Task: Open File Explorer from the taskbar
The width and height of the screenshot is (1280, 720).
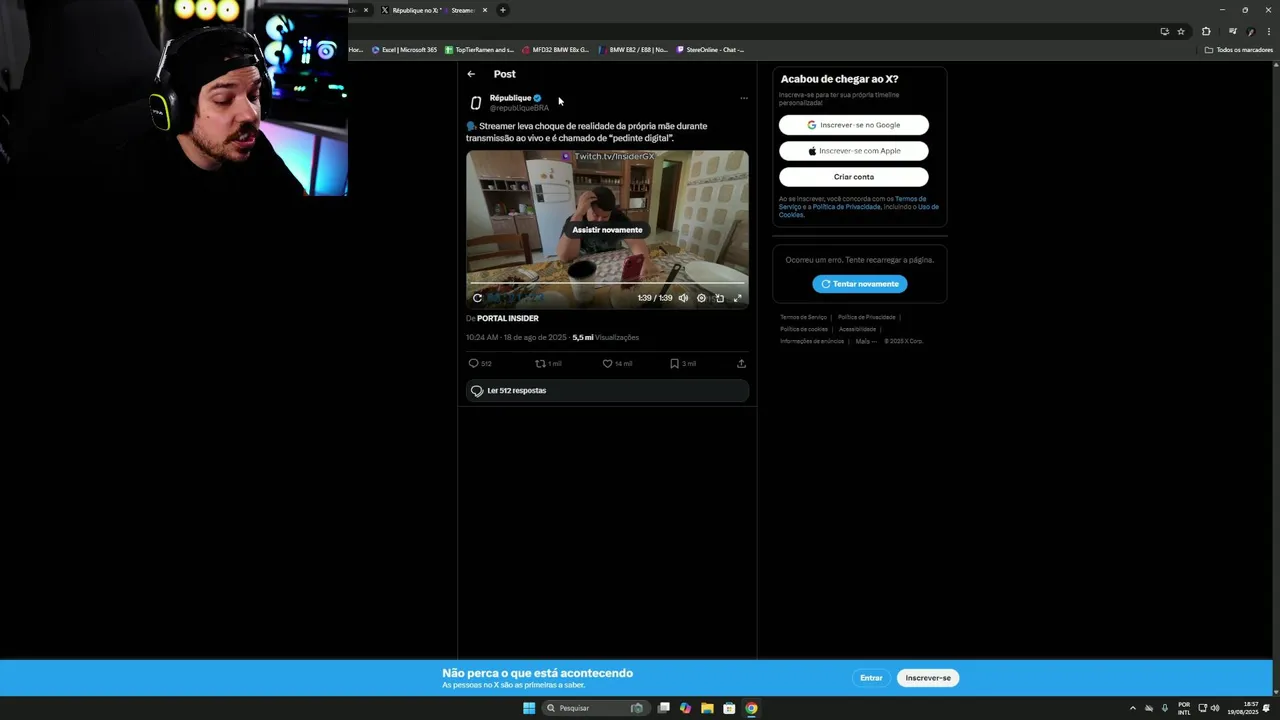Action: point(707,708)
